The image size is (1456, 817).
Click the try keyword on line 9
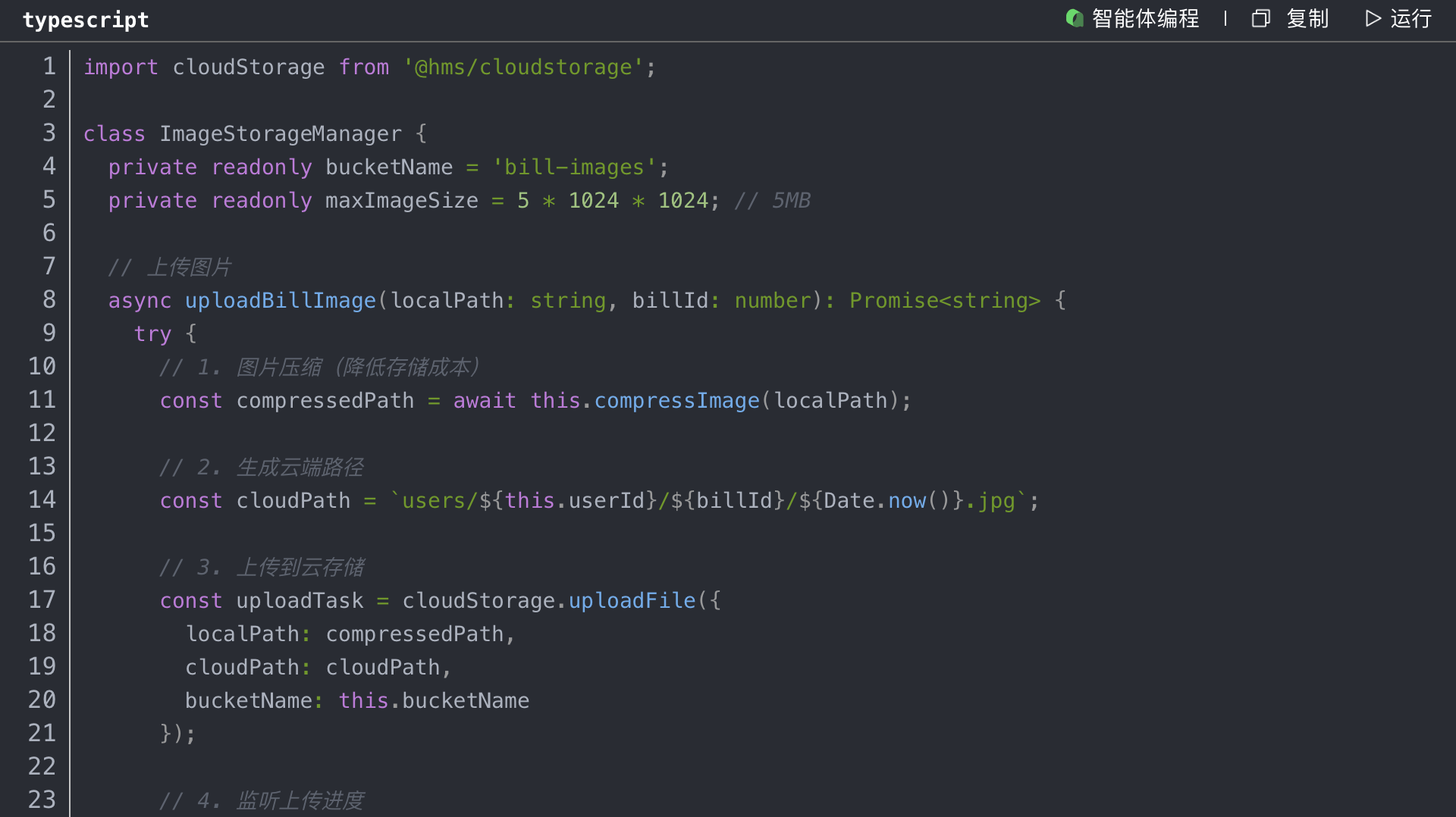click(152, 334)
